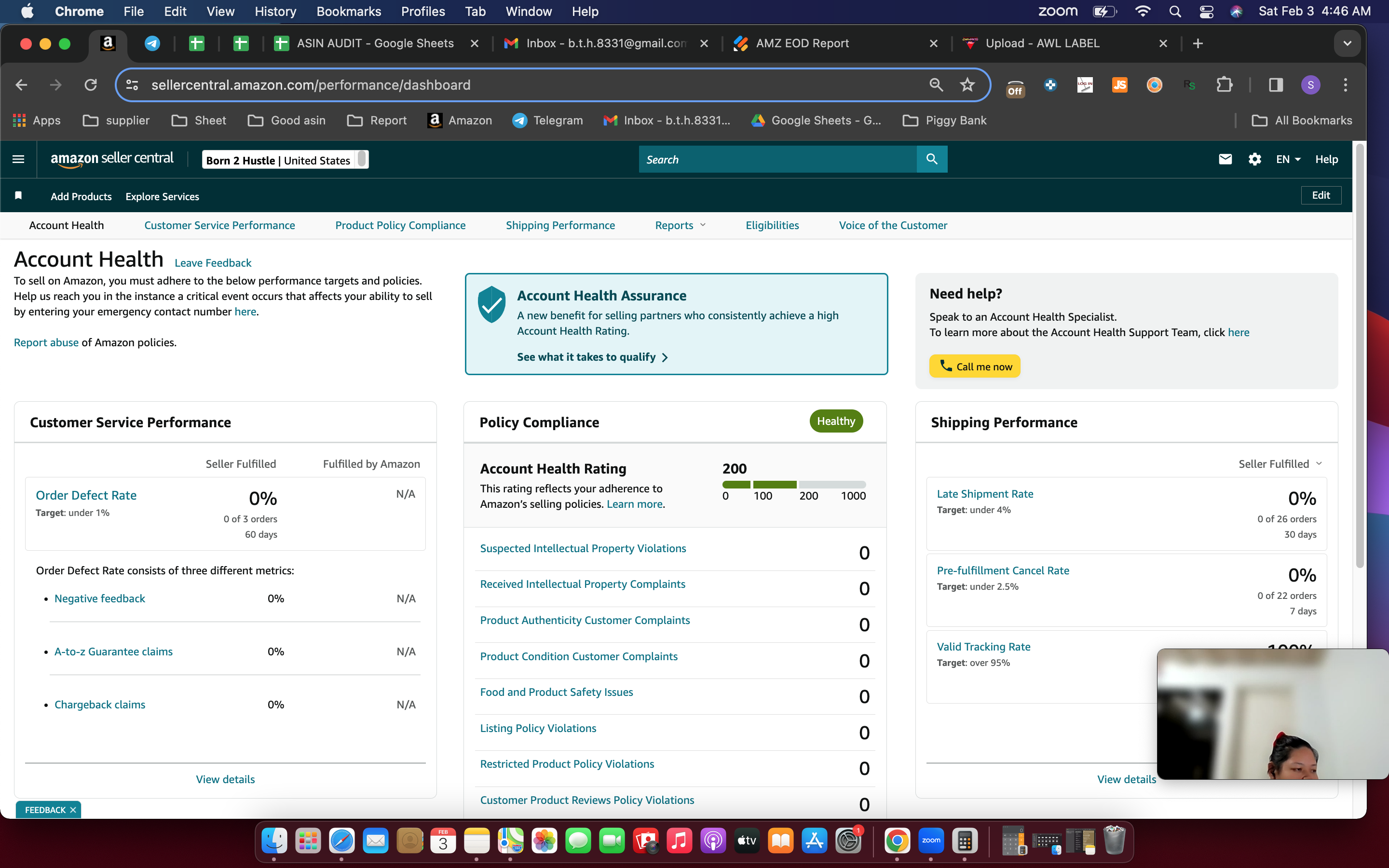
Task: Focus the Seller Central Search field
Action: [778, 159]
